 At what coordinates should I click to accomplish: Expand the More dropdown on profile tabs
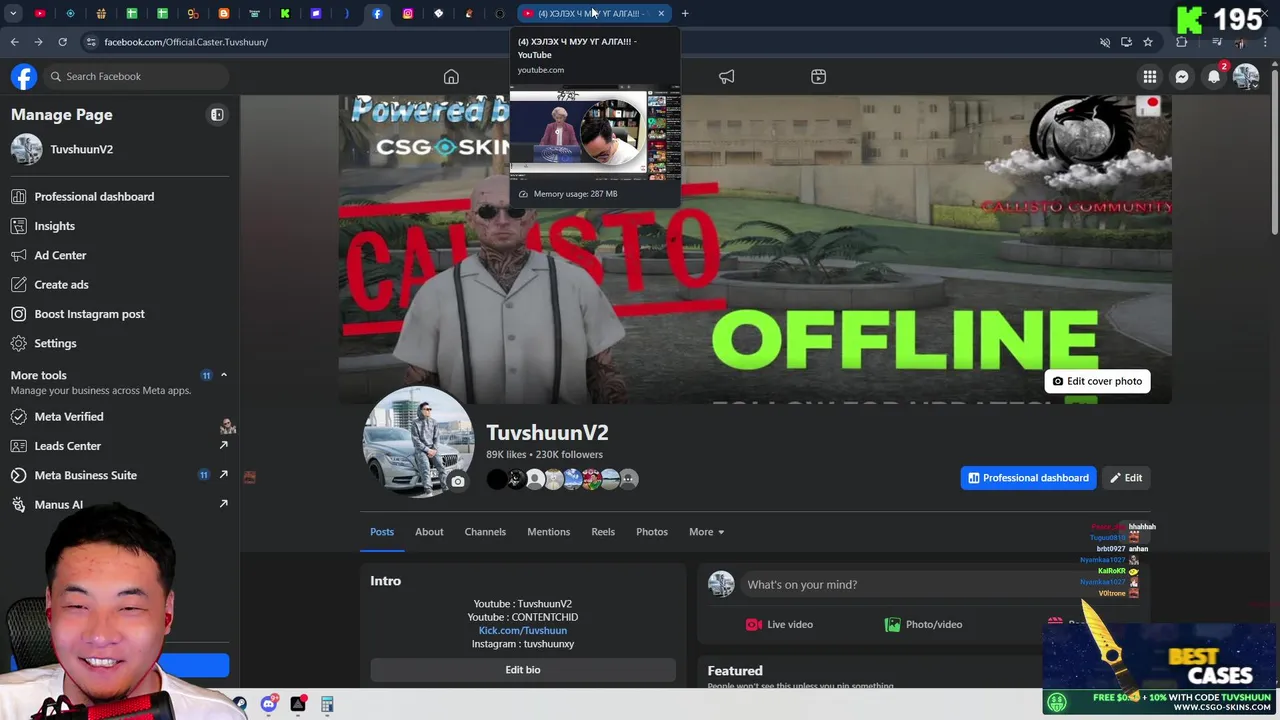706,532
